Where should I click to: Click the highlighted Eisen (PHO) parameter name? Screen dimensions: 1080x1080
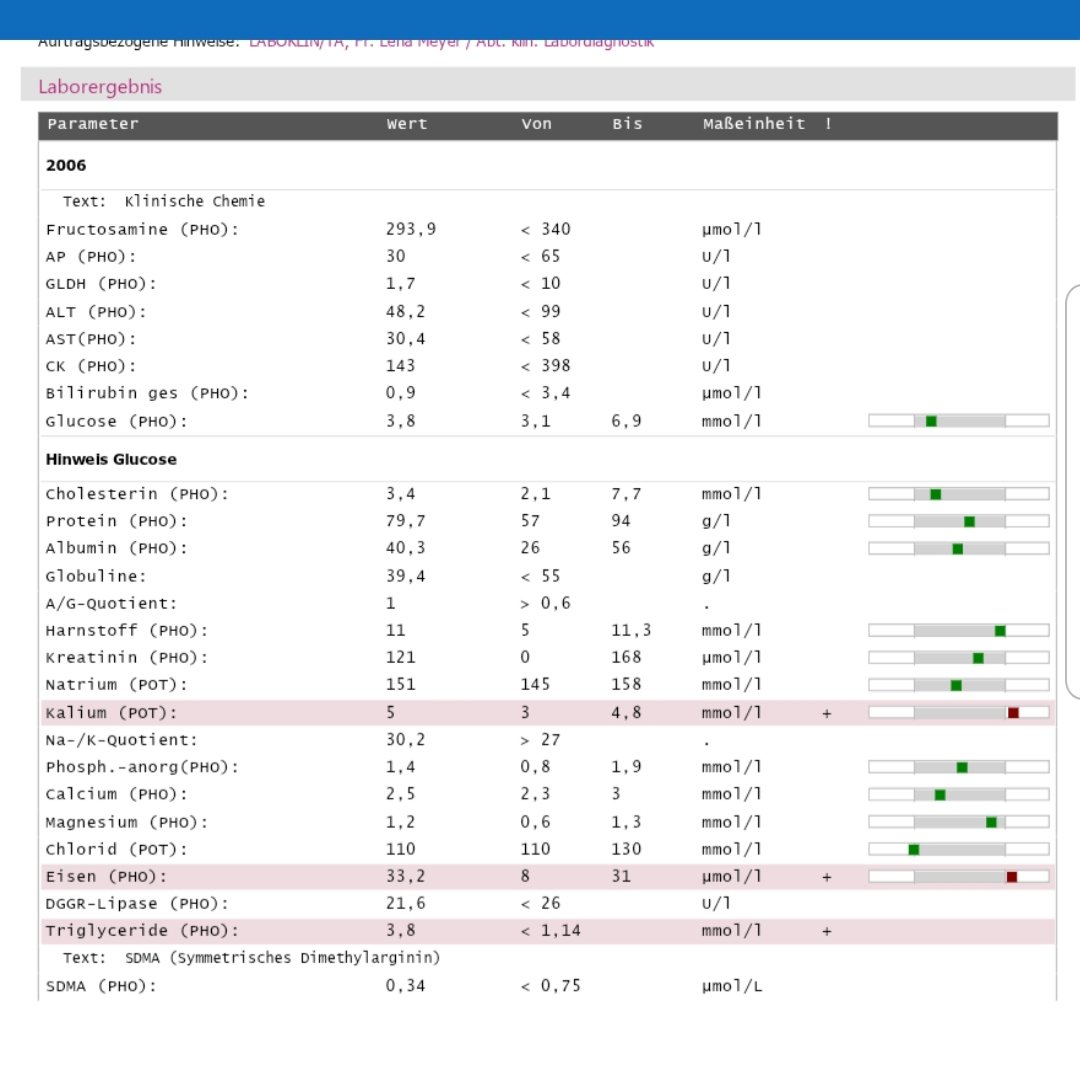106,877
